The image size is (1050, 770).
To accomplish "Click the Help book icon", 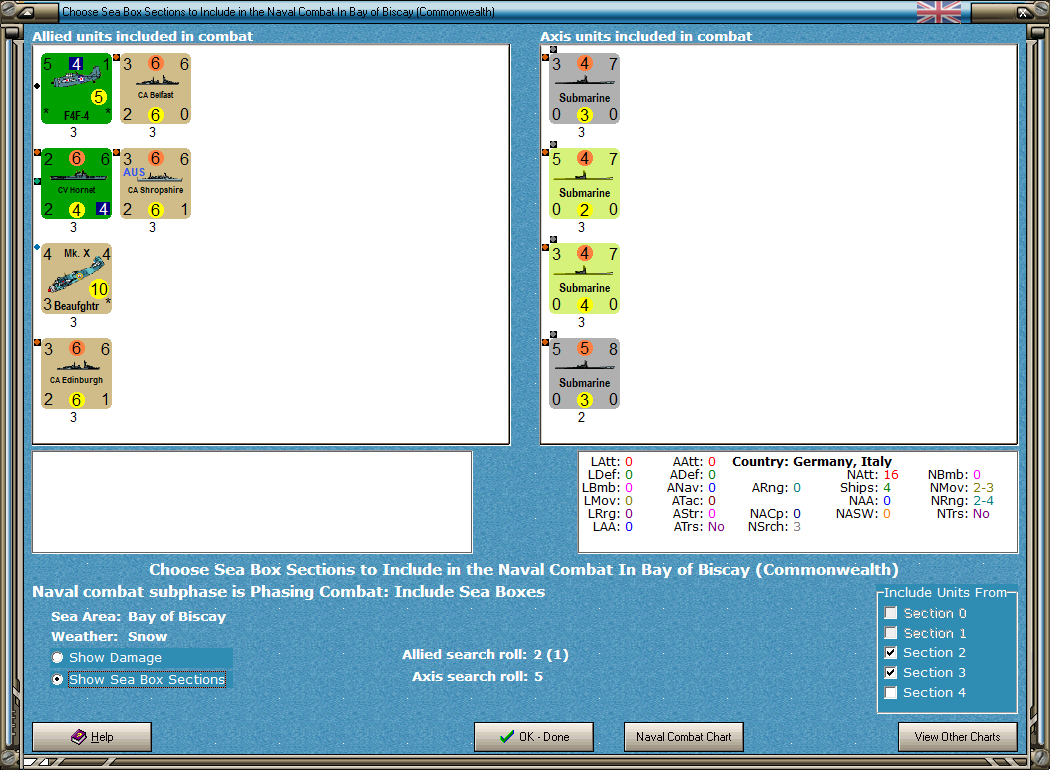I will 78,737.
